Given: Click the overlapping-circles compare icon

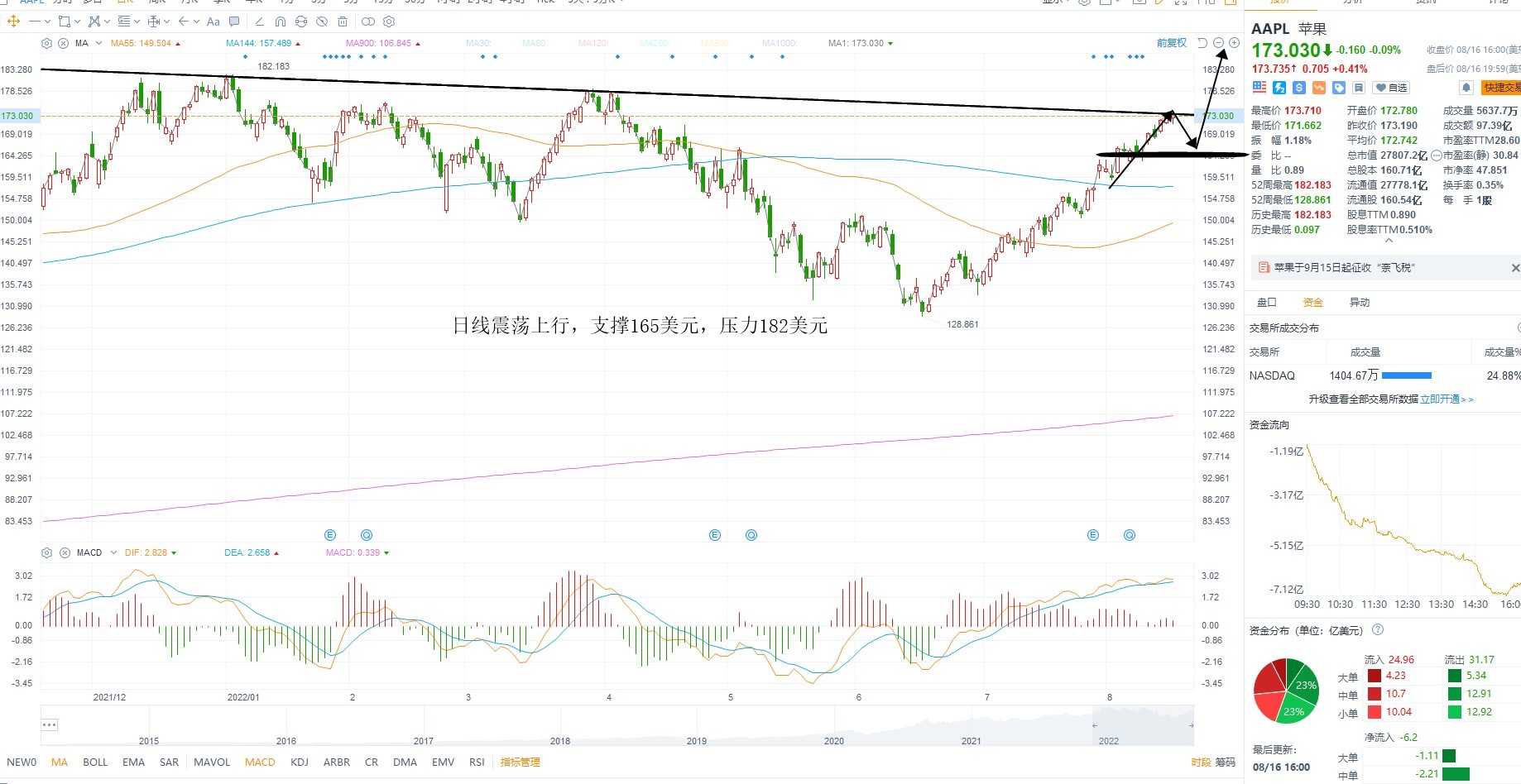Looking at the screenshot, I should tap(368, 22).
